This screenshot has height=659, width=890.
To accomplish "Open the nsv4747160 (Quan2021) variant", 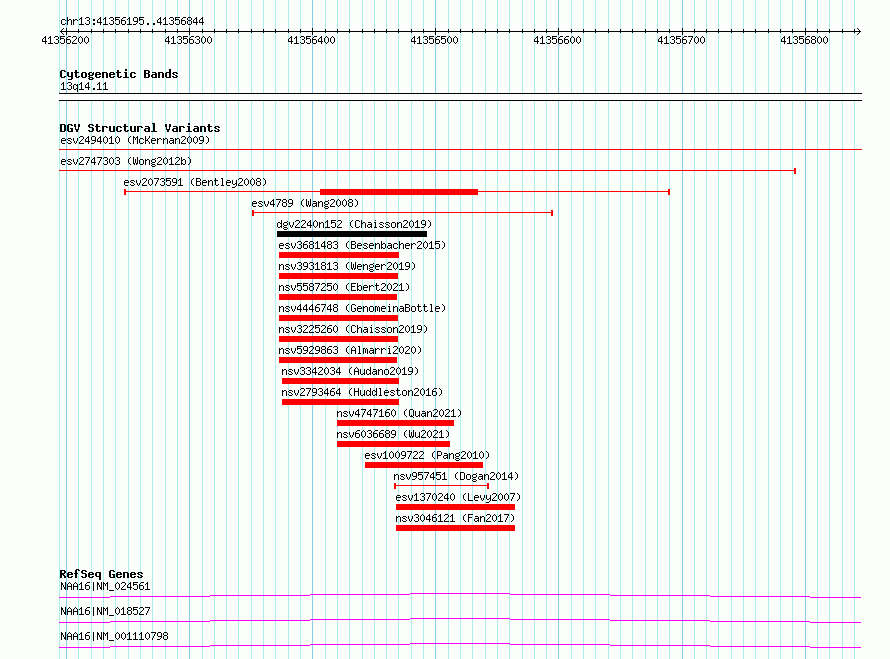I will (x=395, y=423).
